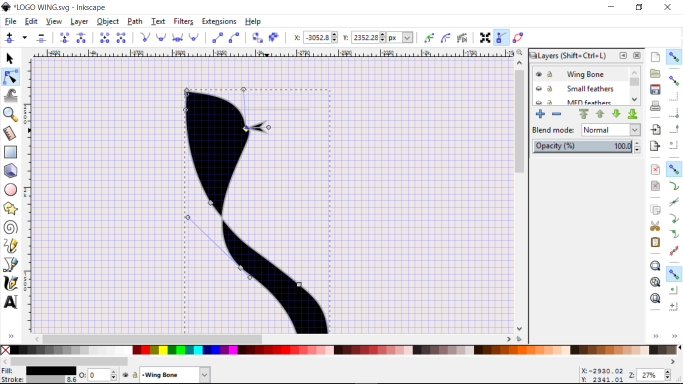Select the Star and polygon tool
Screen dimensions: 683x384
(10, 209)
